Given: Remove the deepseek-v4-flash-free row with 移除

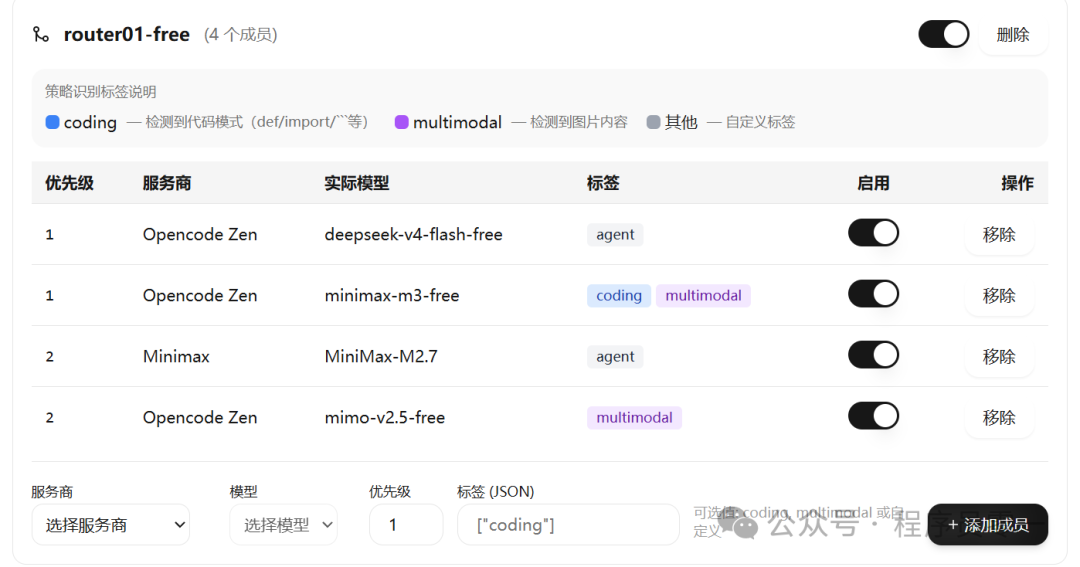Looking at the screenshot, I should click(x=999, y=234).
